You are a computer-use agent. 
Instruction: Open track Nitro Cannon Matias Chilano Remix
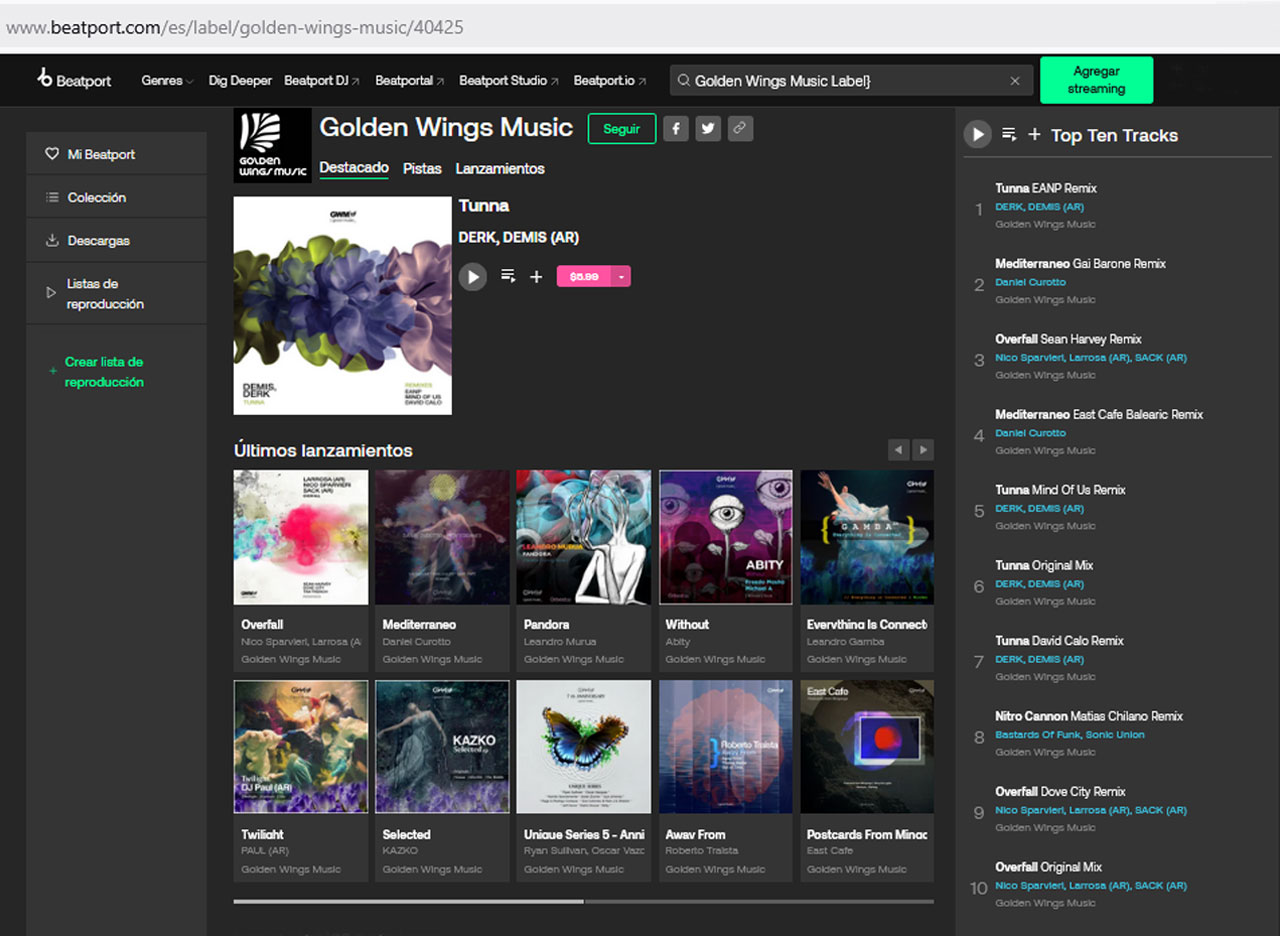click(1089, 716)
